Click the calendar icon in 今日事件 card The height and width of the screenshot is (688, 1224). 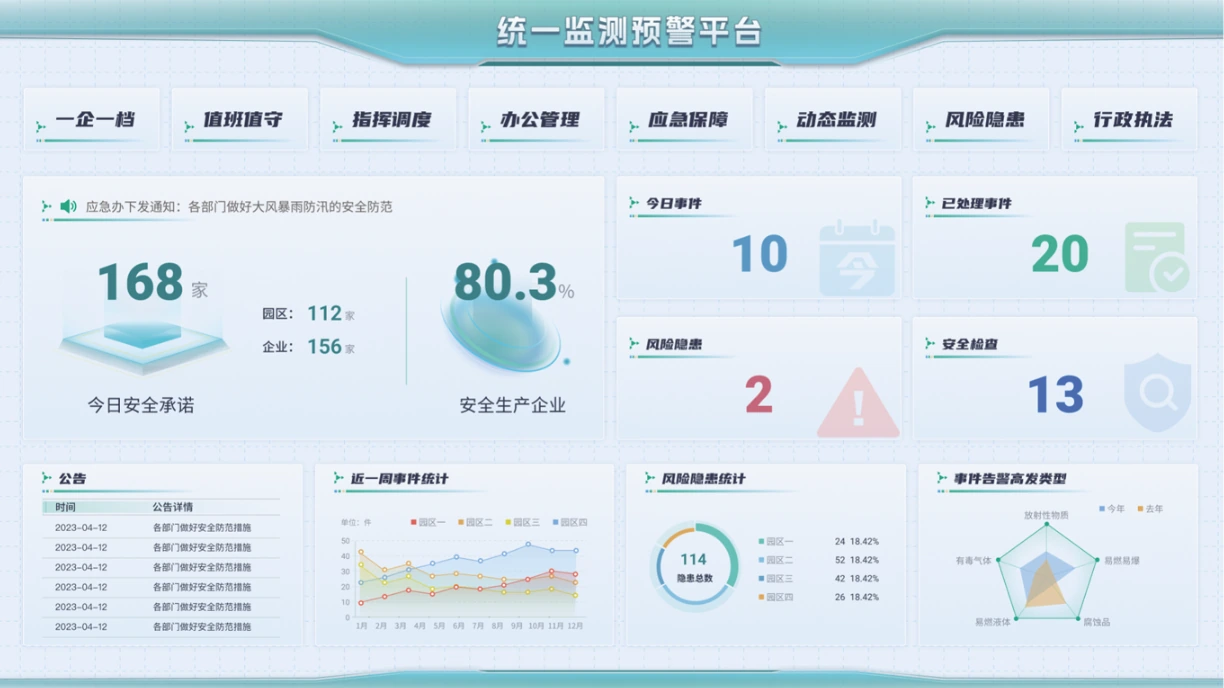point(857,258)
